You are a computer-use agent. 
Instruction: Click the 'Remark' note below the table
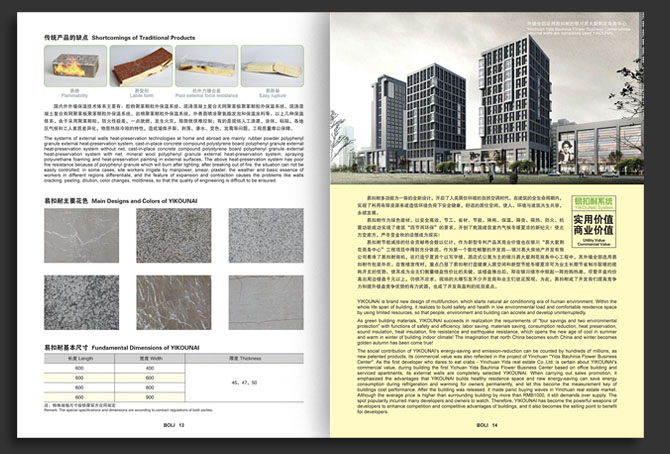[x=128, y=410]
